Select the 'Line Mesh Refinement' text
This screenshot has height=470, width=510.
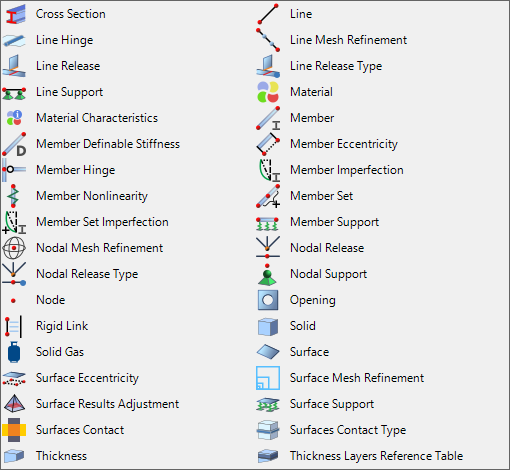[348, 40]
